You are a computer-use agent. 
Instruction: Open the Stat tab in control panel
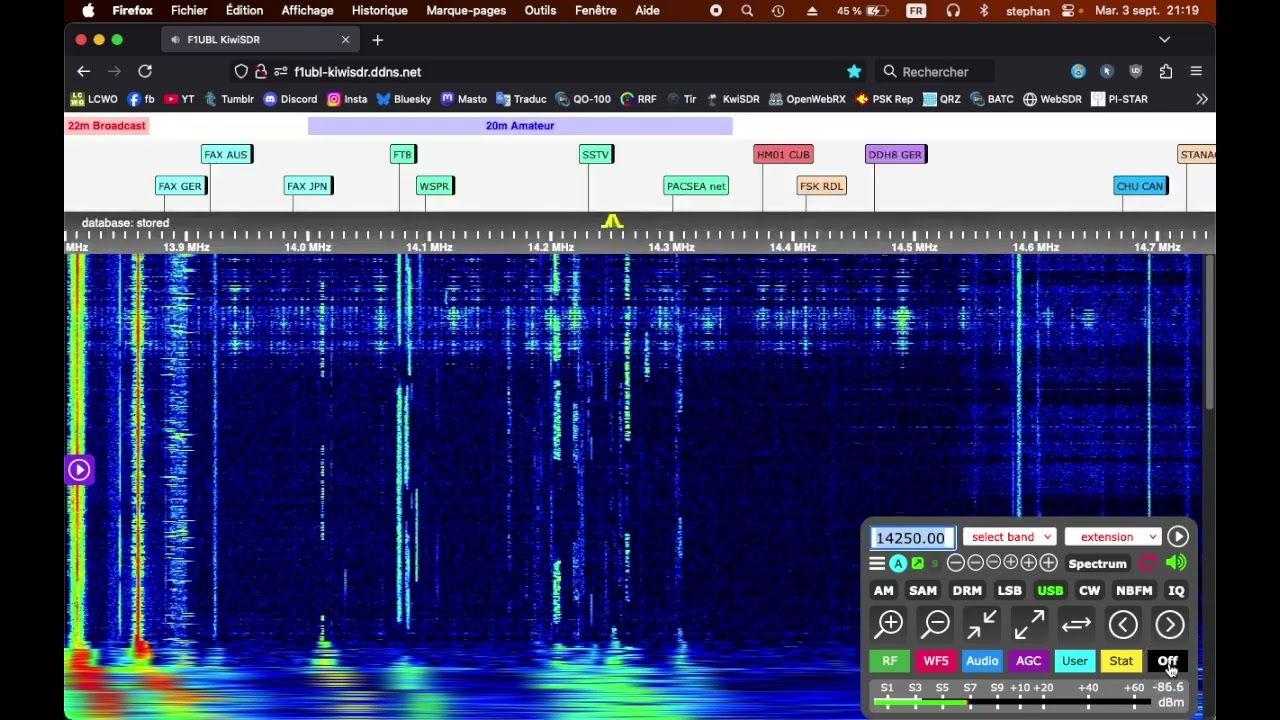click(1121, 661)
